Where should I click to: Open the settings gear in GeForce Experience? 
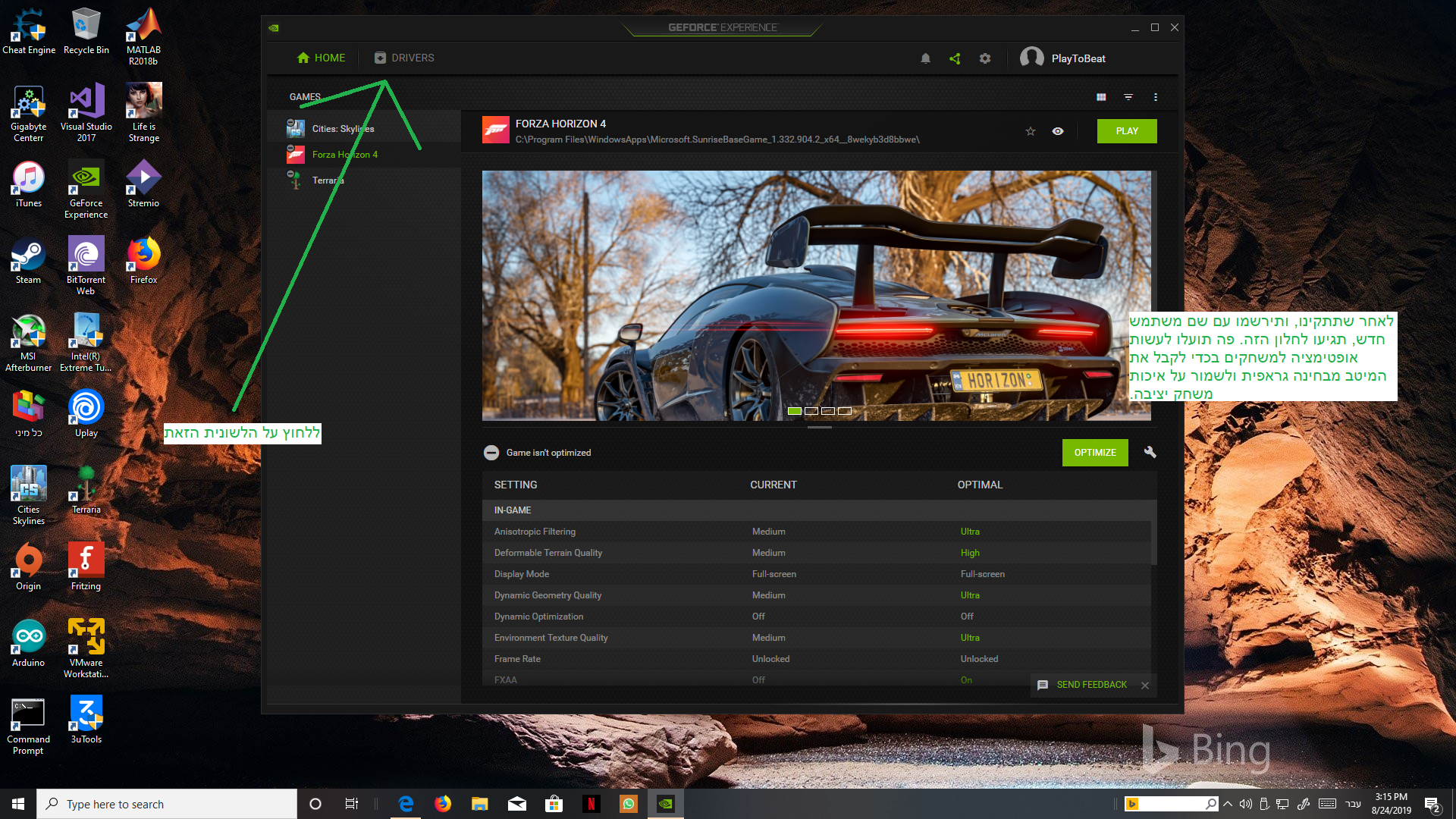984,58
